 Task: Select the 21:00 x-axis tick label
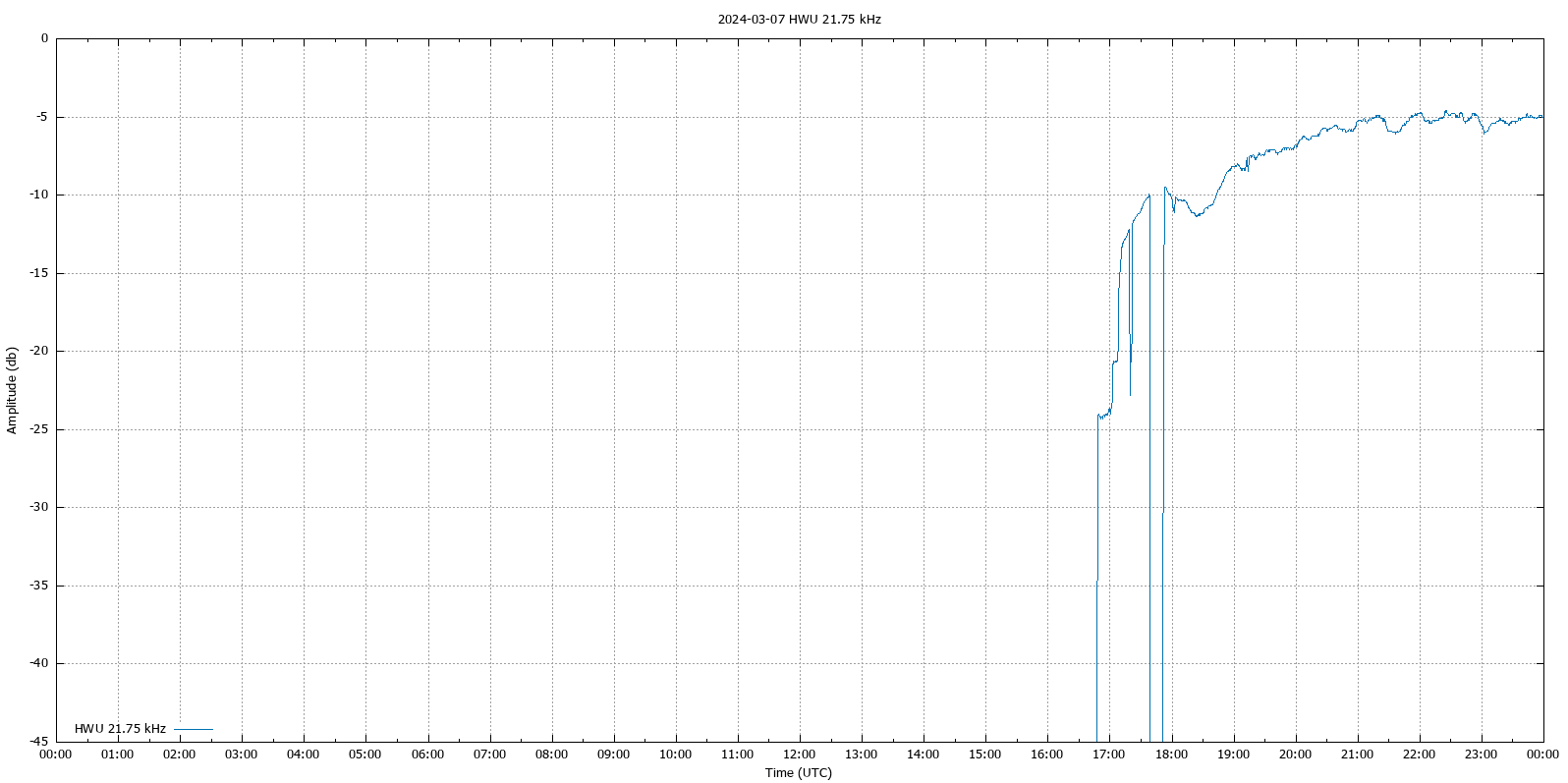1357,755
